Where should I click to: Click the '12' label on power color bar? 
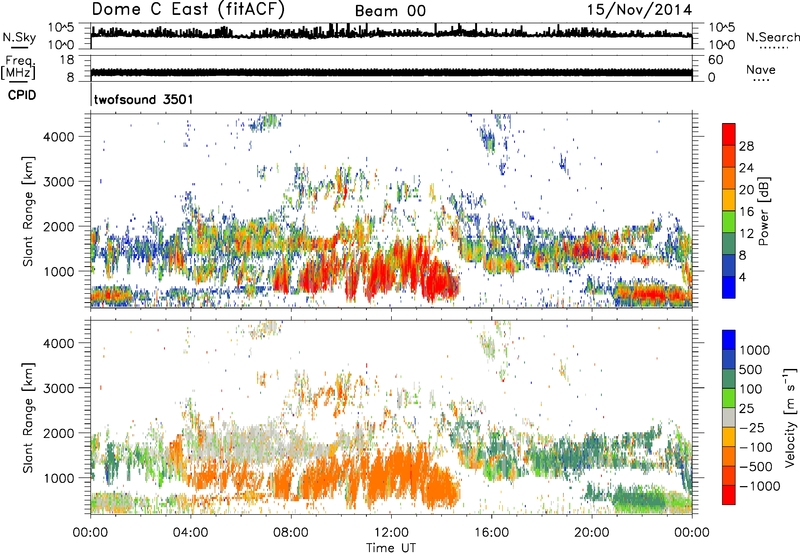tap(746, 234)
